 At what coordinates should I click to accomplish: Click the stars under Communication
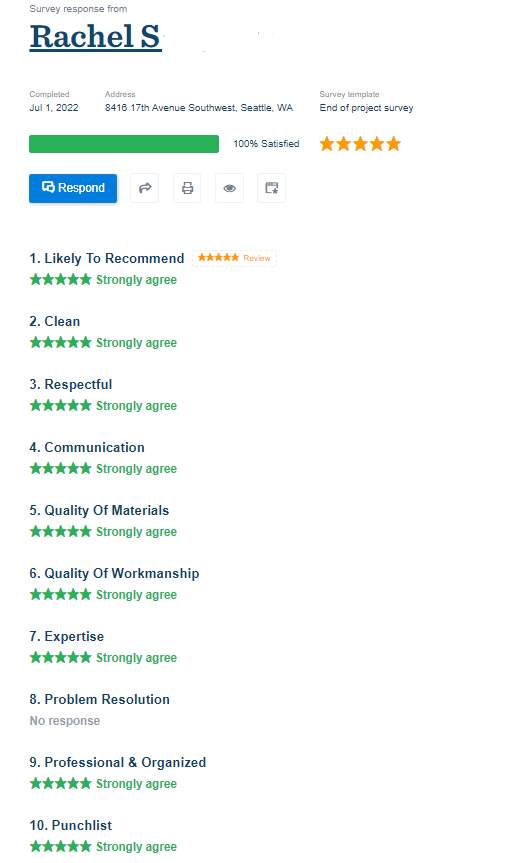tap(61, 468)
